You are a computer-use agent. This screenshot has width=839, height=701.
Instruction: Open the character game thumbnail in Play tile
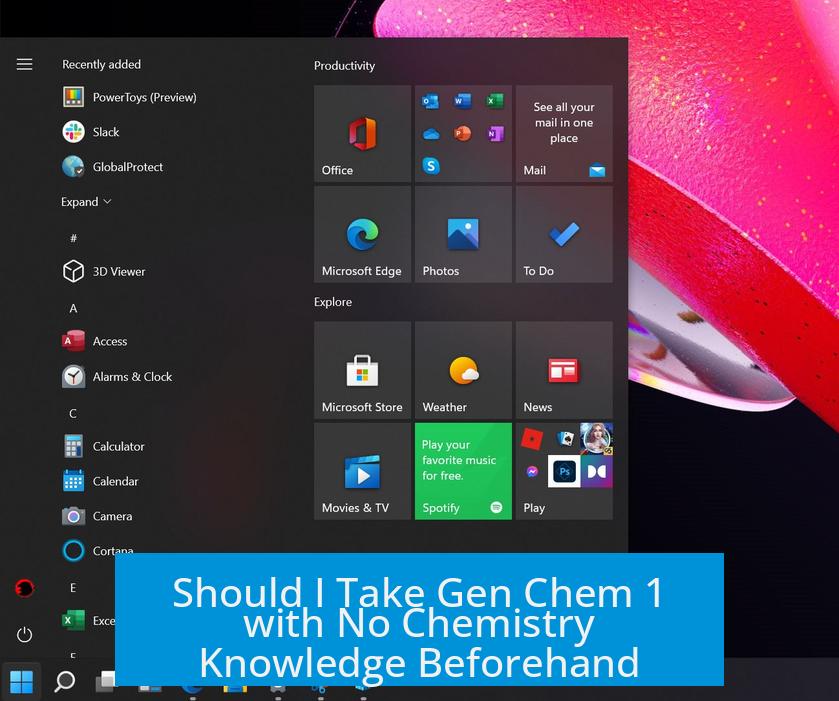pos(597,439)
